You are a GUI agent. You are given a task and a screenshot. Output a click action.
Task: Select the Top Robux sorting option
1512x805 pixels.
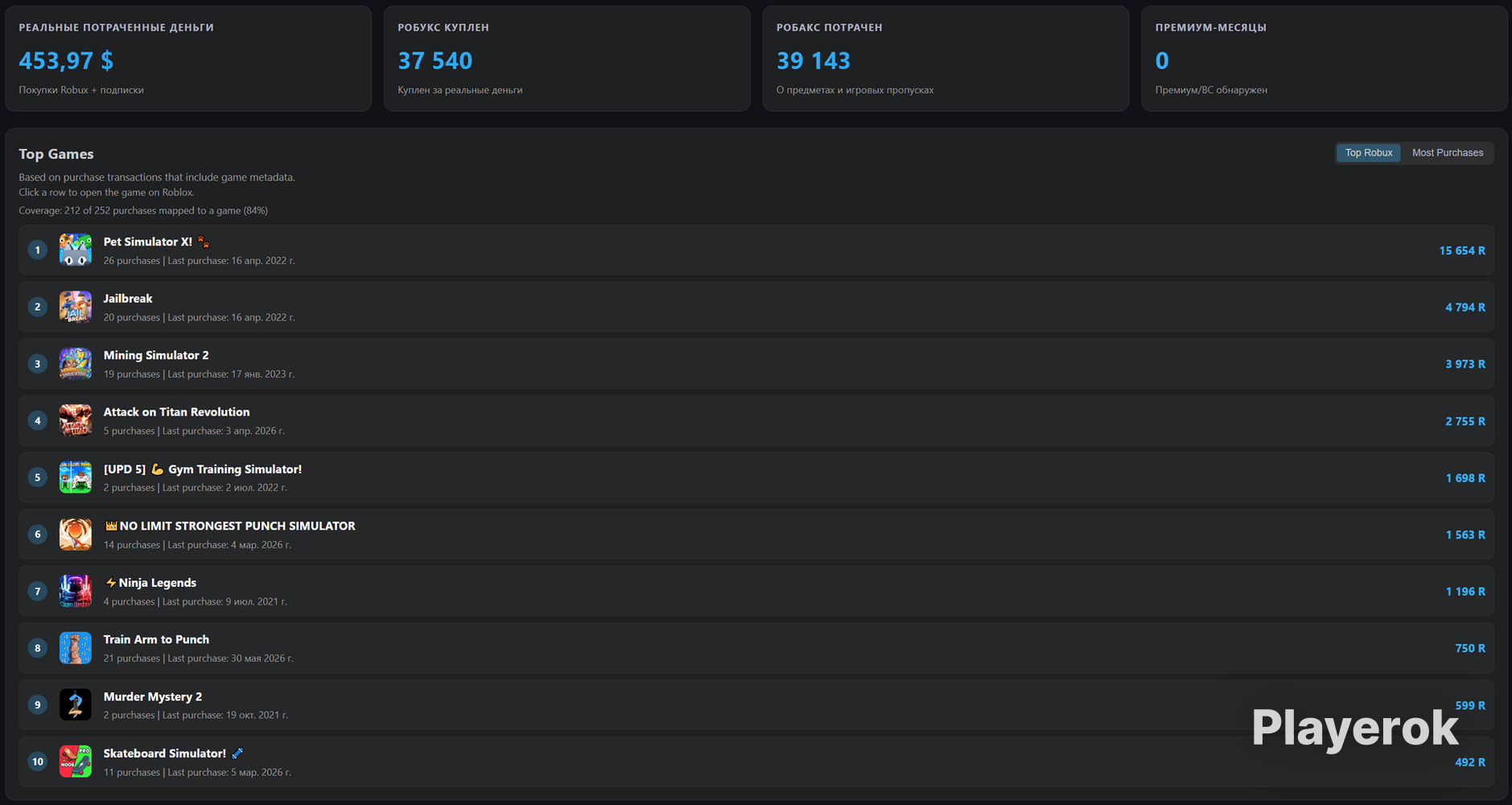point(1368,153)
